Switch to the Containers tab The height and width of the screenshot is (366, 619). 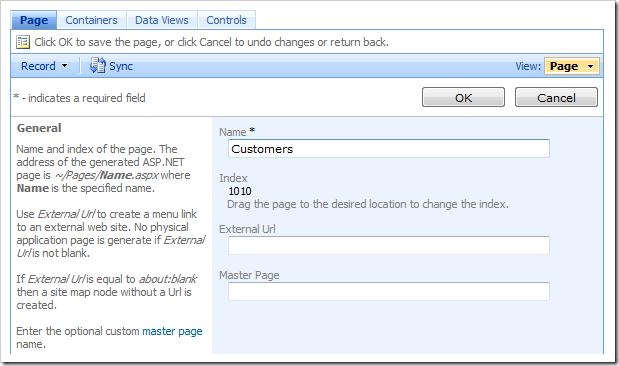coord(92,20)
